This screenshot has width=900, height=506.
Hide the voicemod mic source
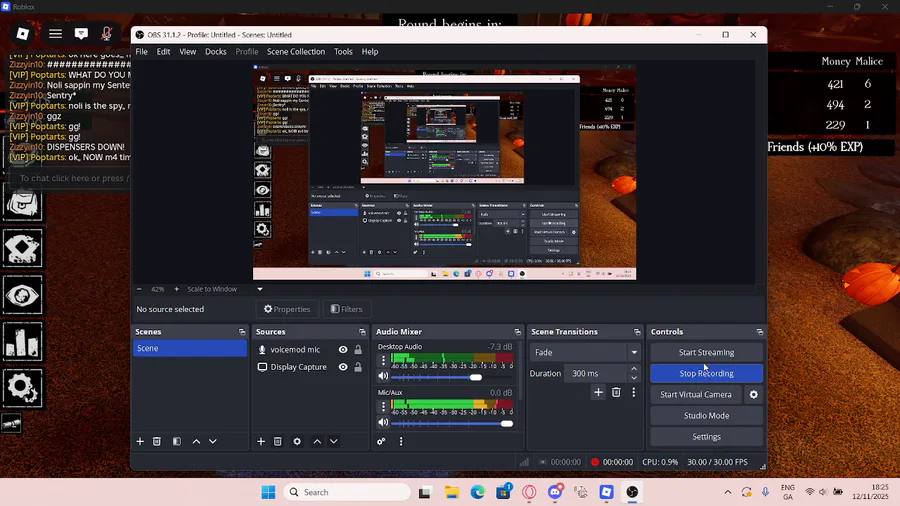point(343,349)
